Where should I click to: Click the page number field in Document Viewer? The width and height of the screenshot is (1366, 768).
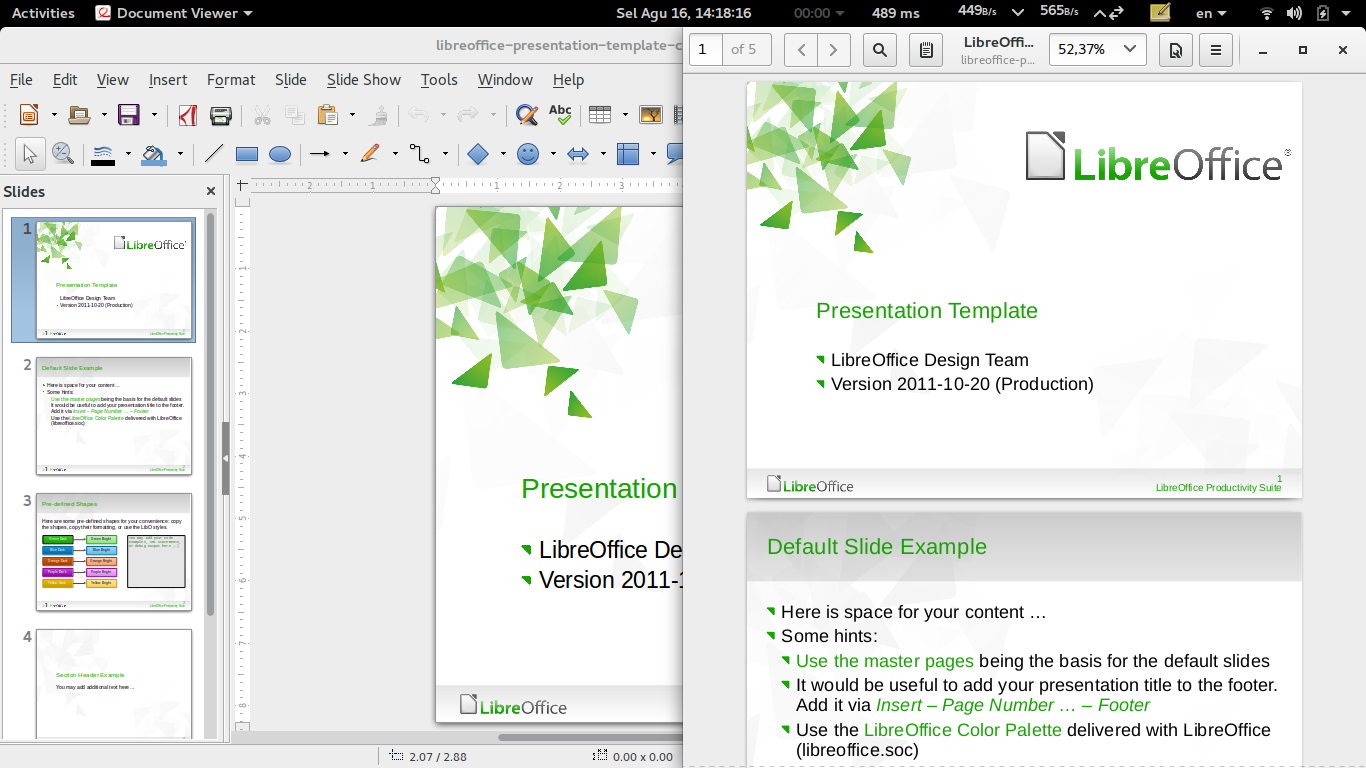pos(706,49)
